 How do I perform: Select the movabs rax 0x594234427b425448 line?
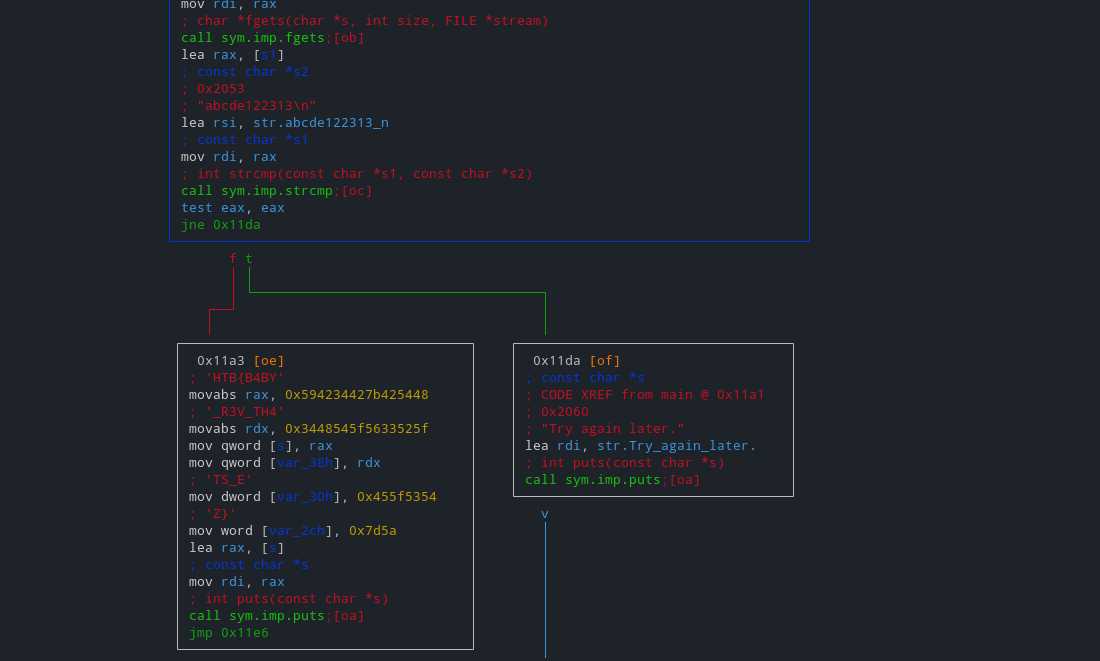(x=308, y=395)
